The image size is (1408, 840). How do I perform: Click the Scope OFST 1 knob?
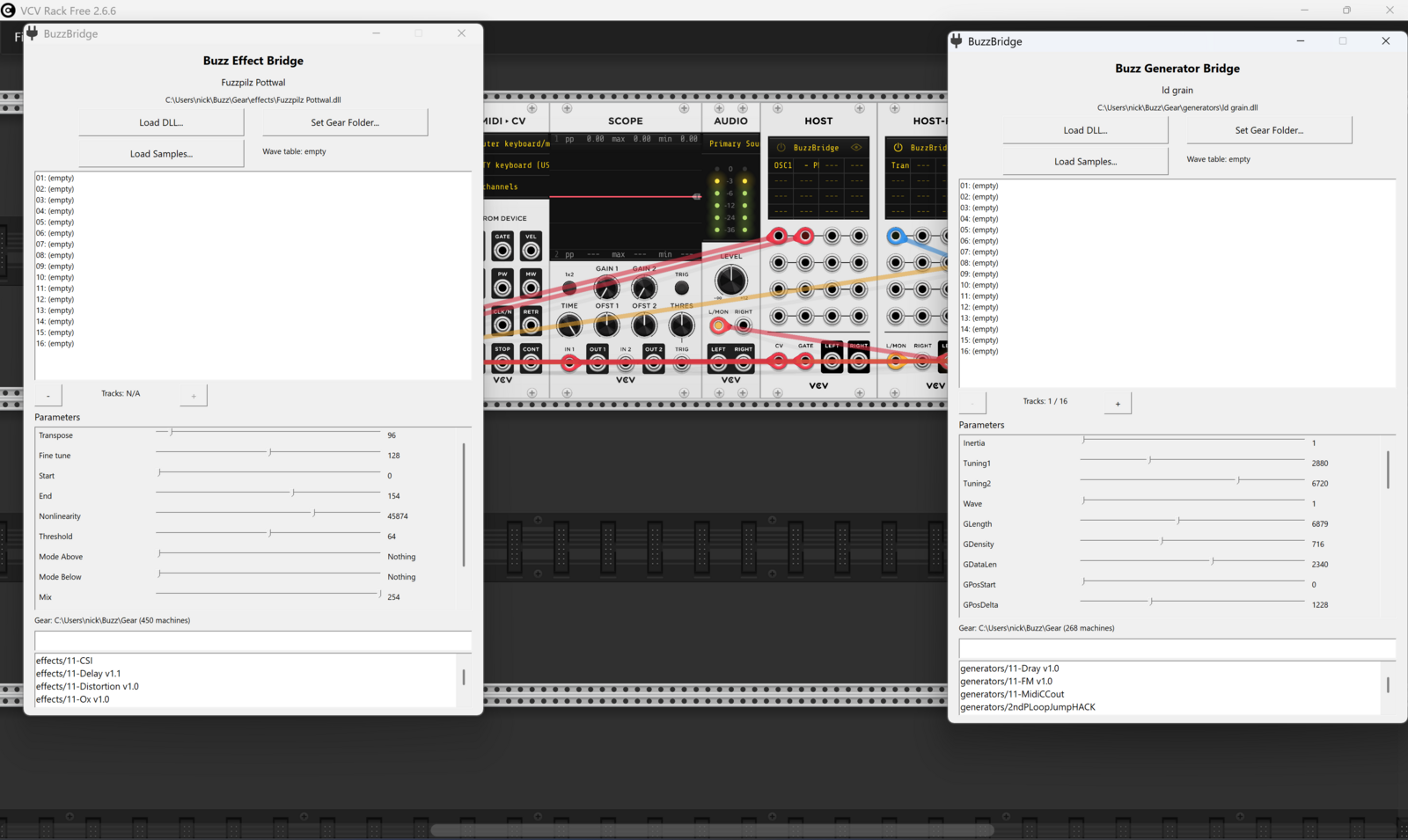[x=606, y=325]
